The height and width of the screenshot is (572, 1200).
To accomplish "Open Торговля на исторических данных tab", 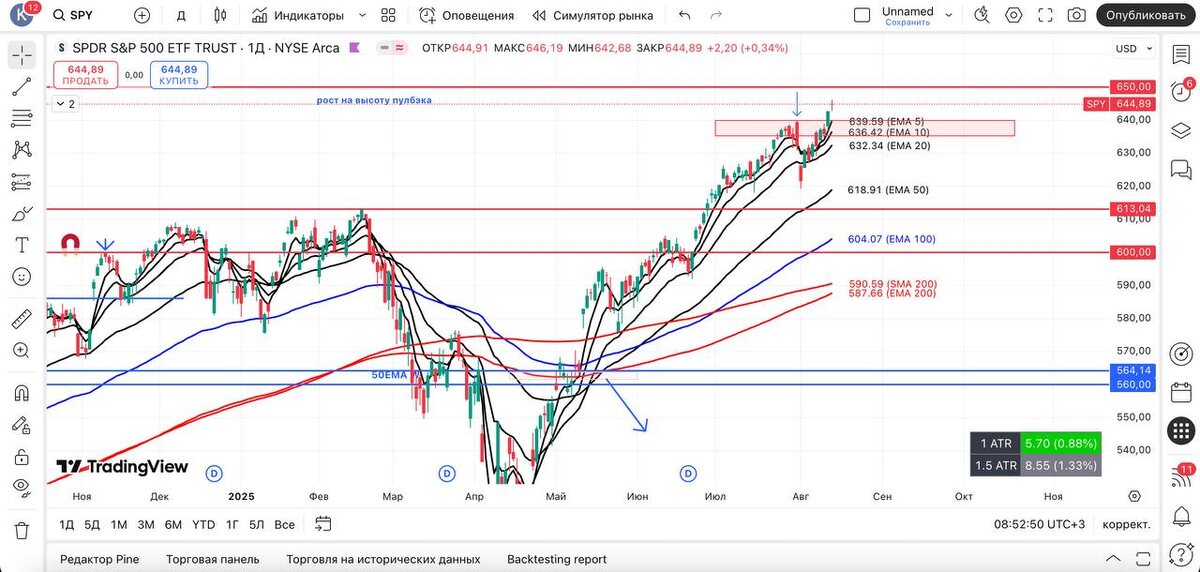I will (x=383, y=559).
